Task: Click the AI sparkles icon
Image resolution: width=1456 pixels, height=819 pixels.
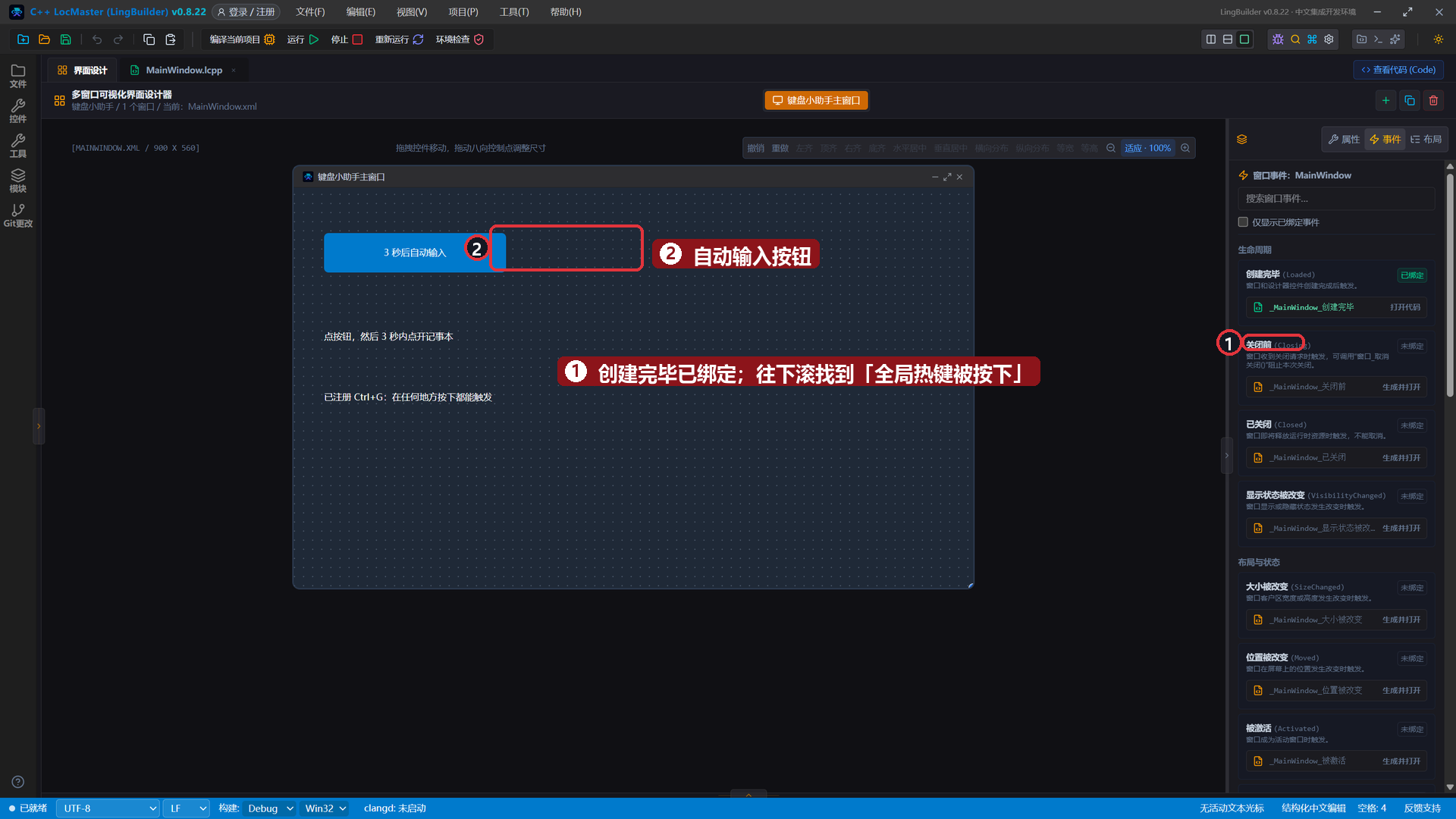Action: (x=1395, y=39)
